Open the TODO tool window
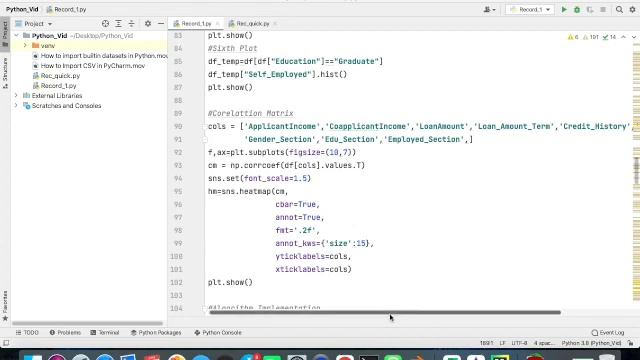This screenshot has height=360, width=640. tap(27, 333)
